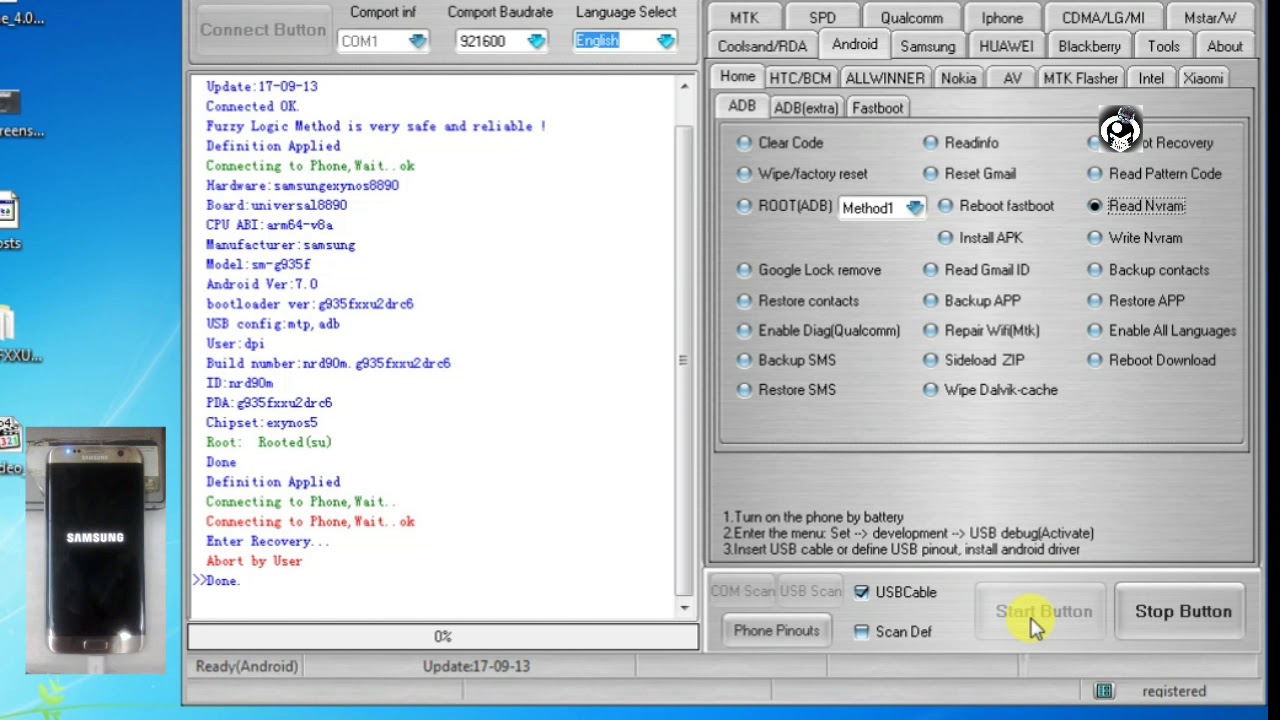Viewport: 1280px width, 720px height.
Task: Select the Wipe/factory reset option
Action: (x=744, y=174)
